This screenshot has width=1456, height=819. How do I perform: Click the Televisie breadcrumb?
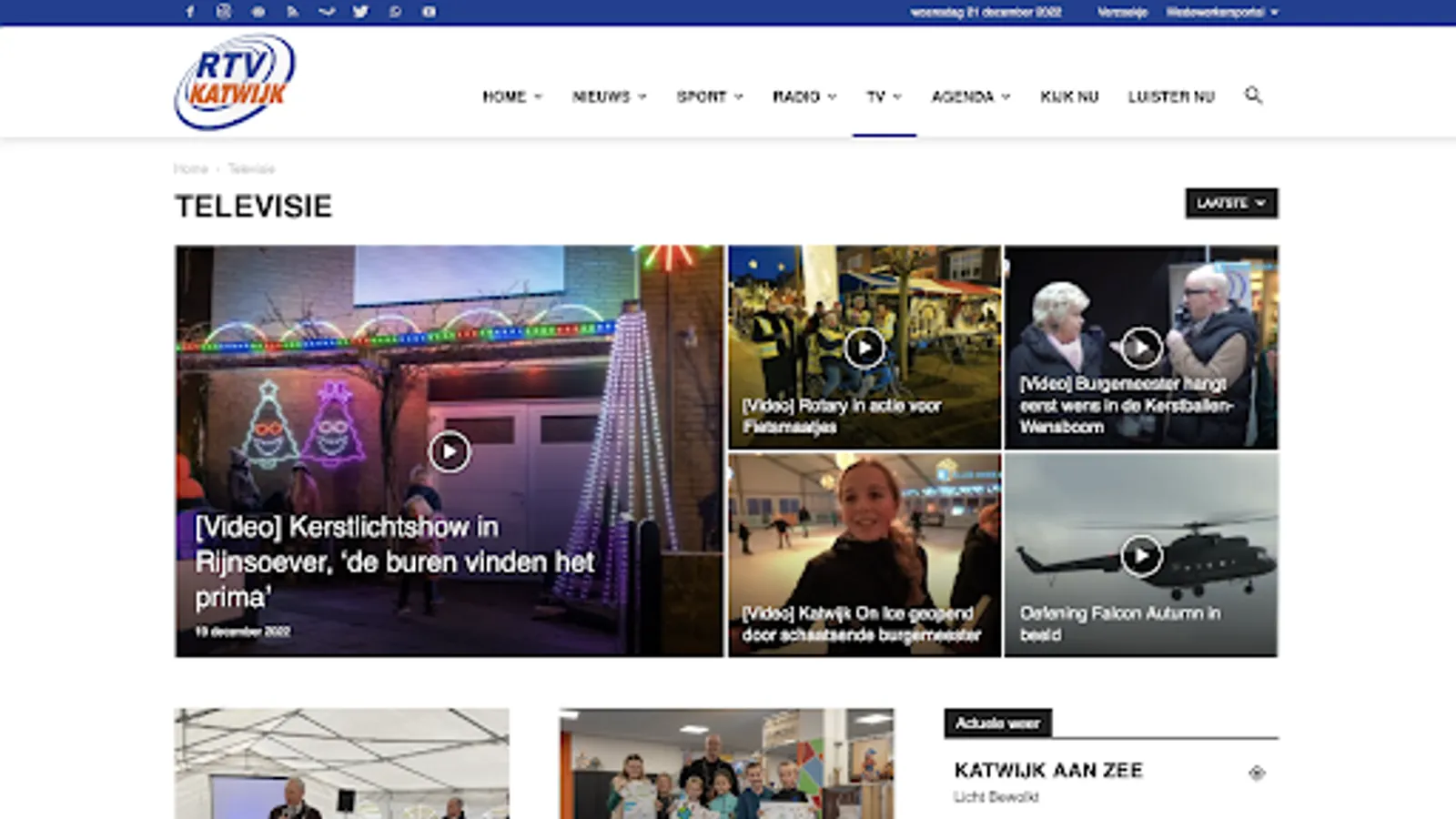click(x=251, y=168)
